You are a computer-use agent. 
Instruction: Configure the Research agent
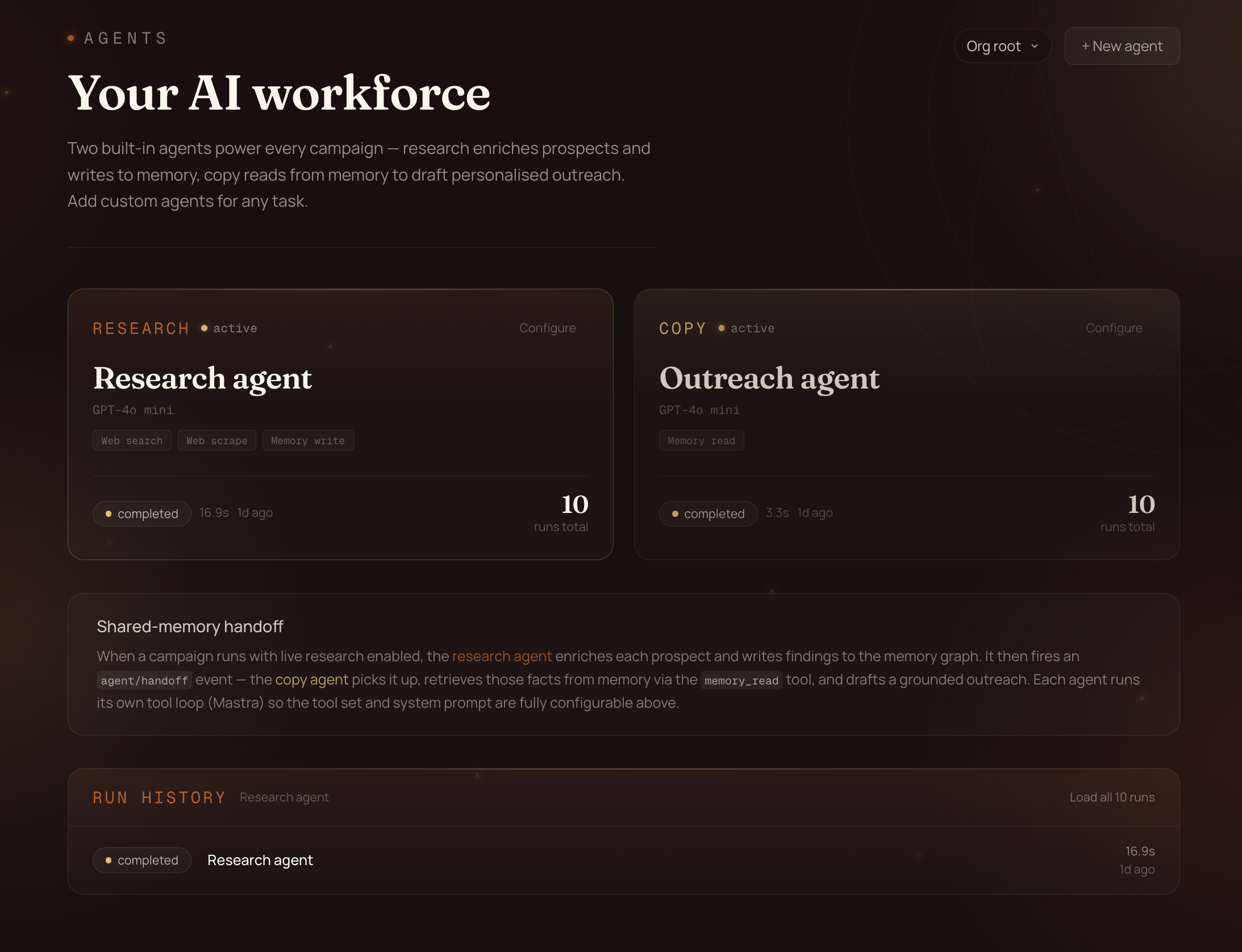(547, 328)
